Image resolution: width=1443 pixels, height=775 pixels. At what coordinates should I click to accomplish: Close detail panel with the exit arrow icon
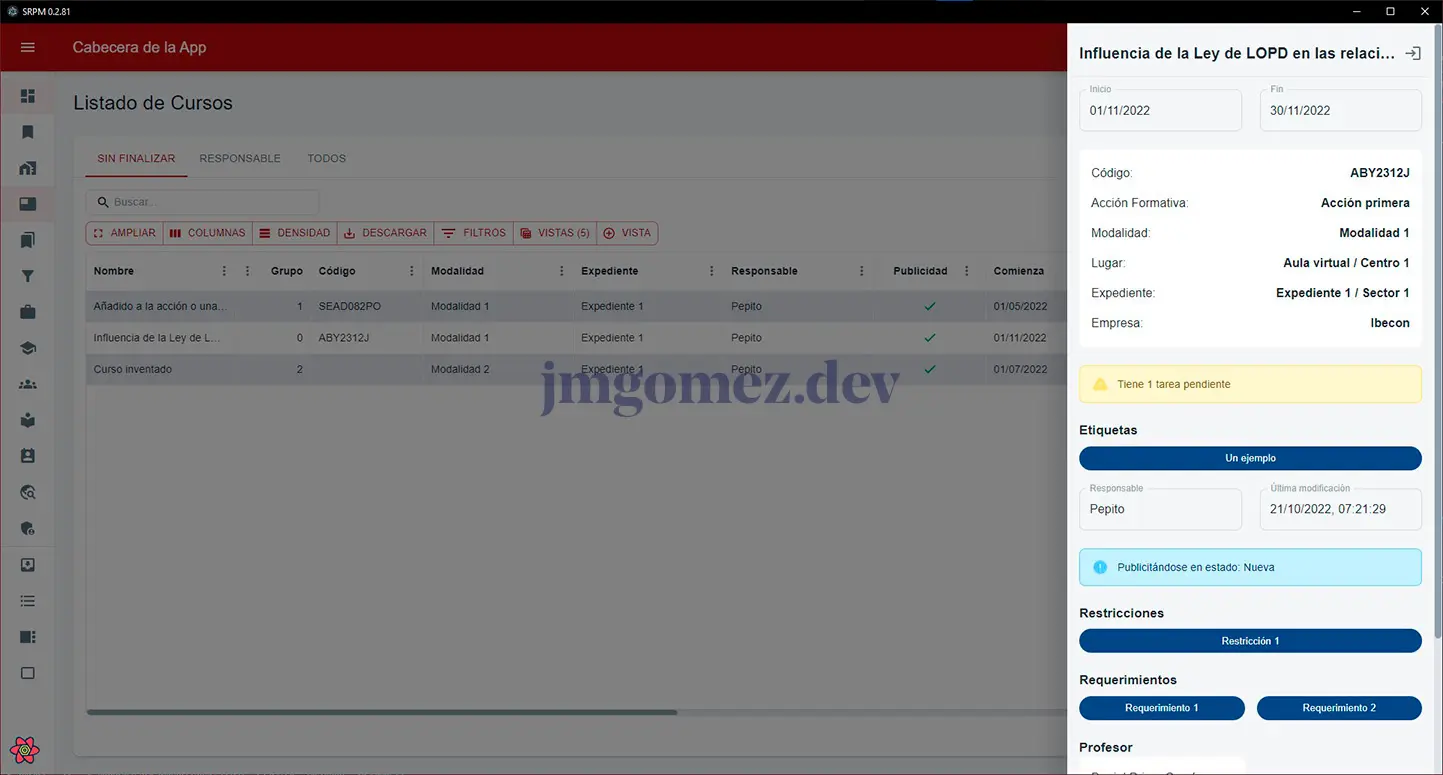pyautogui.click(x=1412, y=54)
